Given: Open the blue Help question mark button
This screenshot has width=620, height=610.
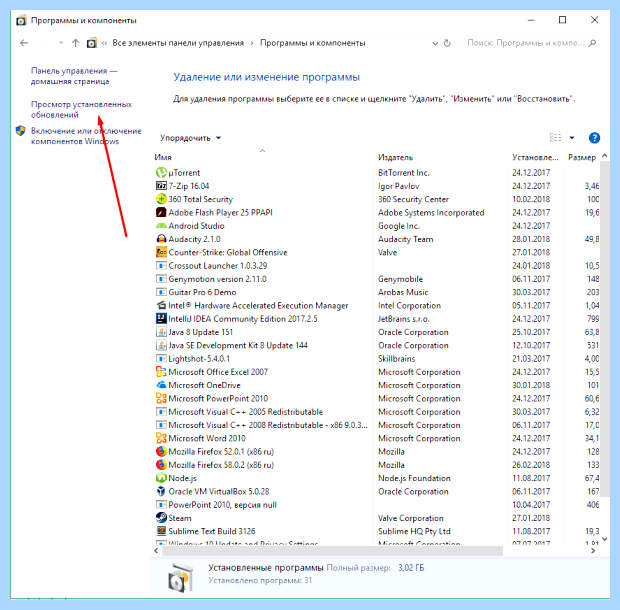Looking at the screenshot, I should (594, 138).
